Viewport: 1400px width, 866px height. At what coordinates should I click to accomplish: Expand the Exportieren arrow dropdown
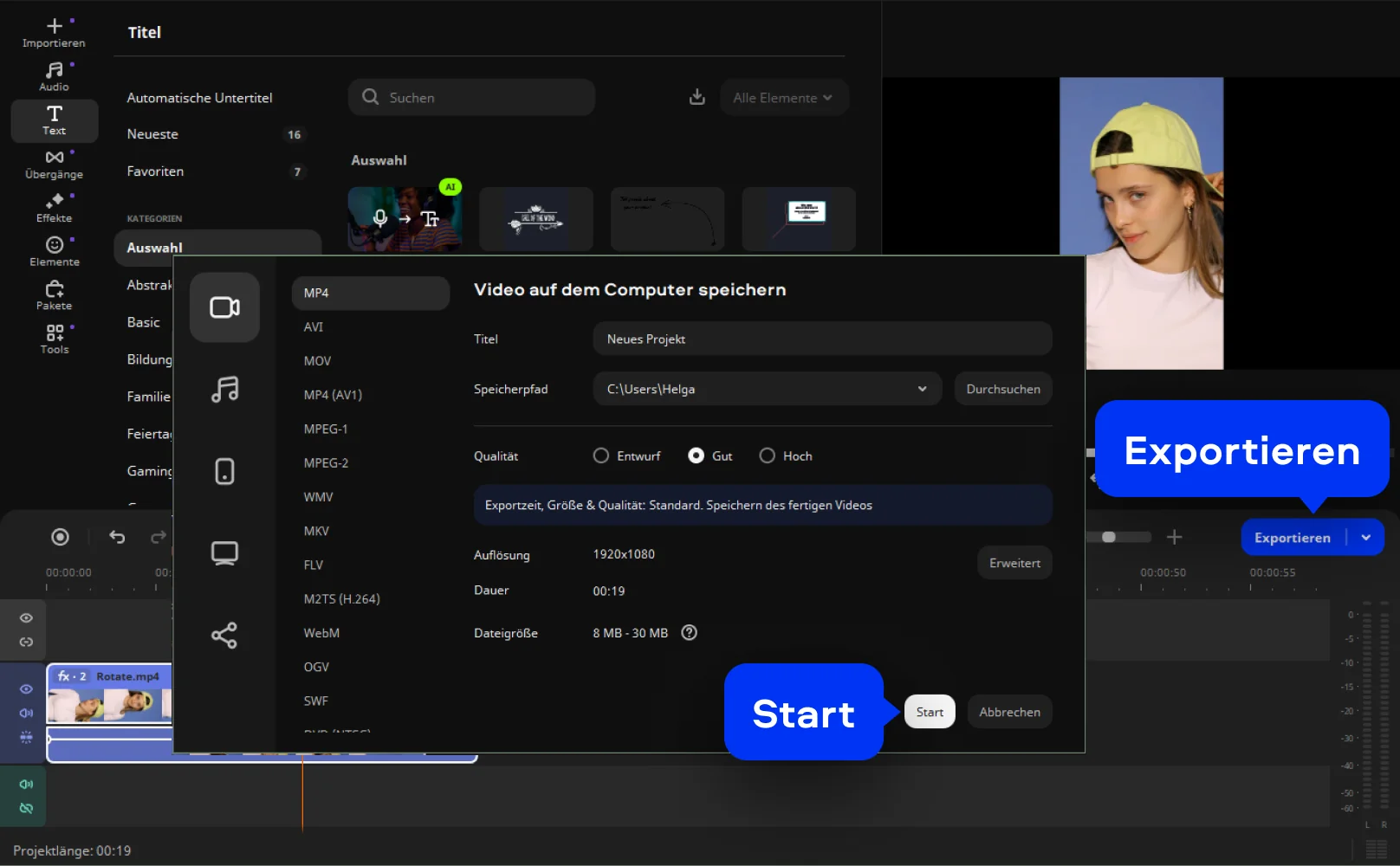coord(1366,538)
